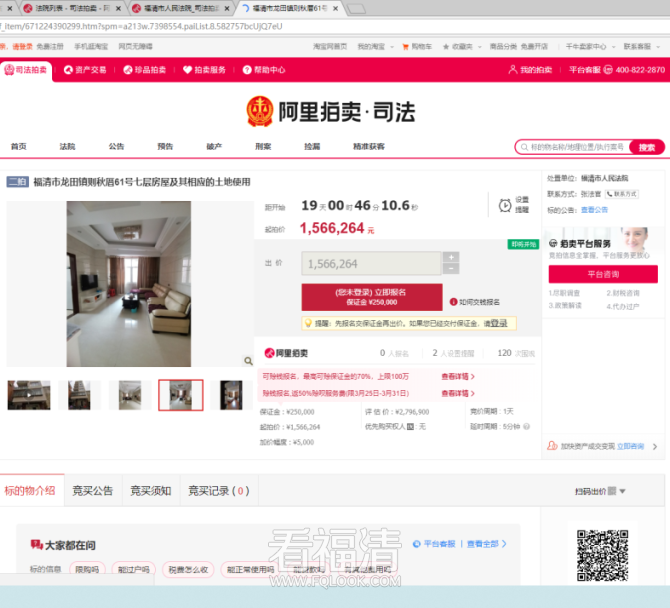
Task: Click the magnifier icon in the search box
Action: coord(524,147)
